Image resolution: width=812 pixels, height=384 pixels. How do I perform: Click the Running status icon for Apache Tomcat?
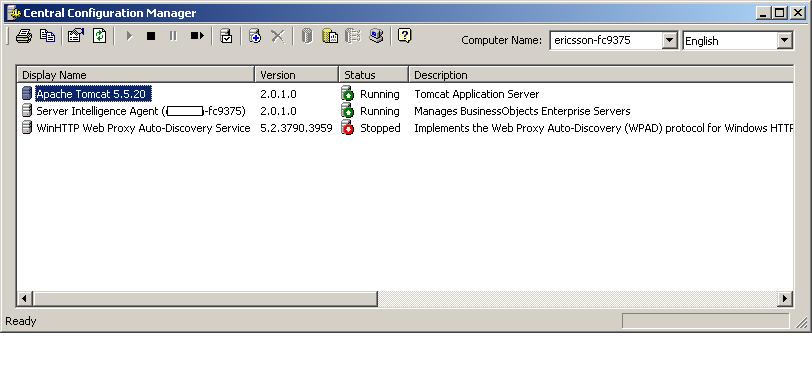347,94
